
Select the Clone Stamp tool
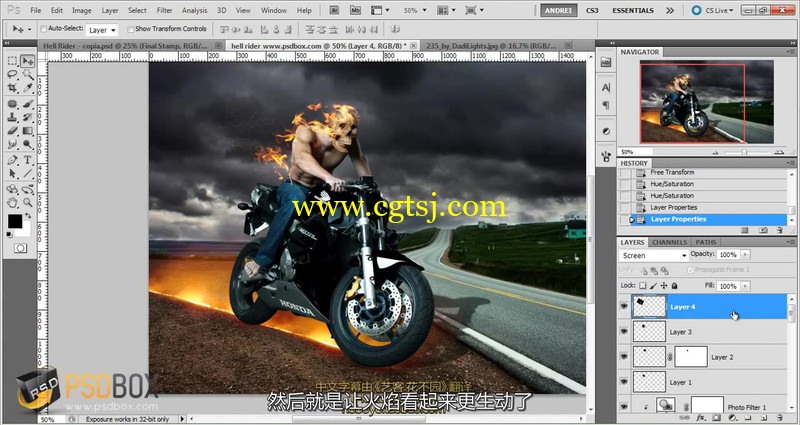(13, 117)
